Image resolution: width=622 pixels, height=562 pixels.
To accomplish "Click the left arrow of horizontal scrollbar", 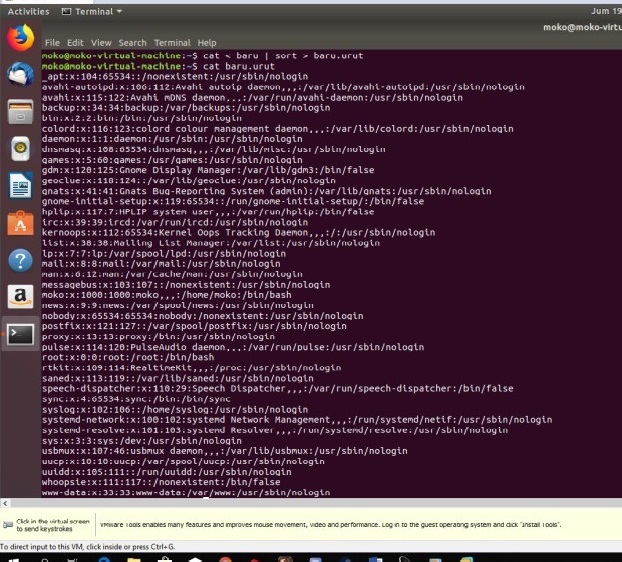I will (x=5, y=503).
